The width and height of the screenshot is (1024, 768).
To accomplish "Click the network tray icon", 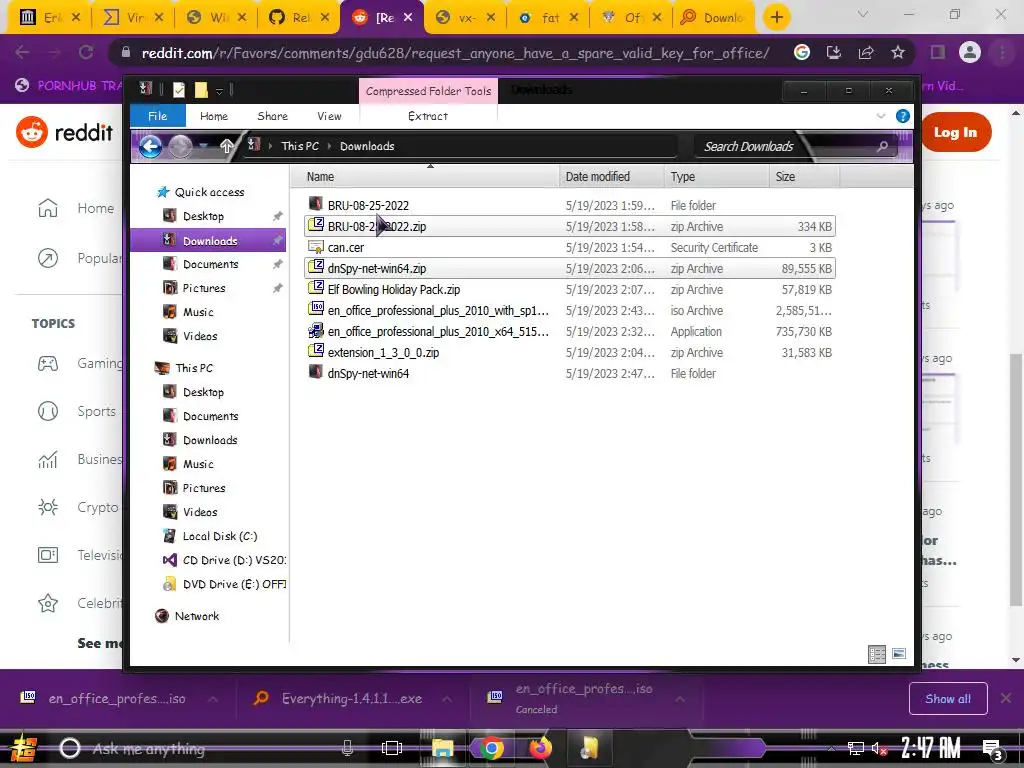I will [x=855, y=749].
